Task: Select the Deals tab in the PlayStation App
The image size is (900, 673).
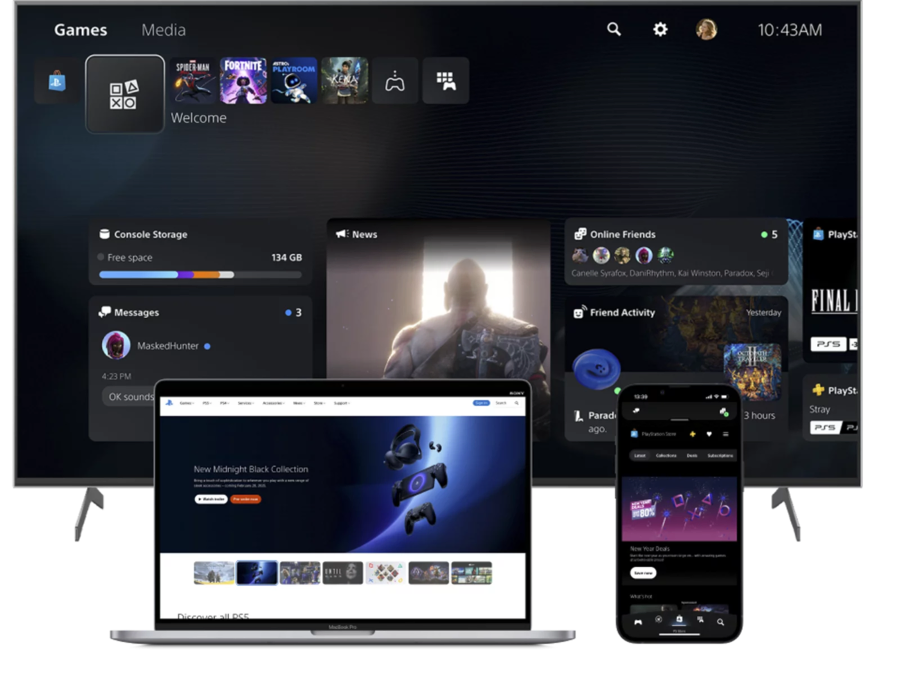Action: click(x=692, y=456)
